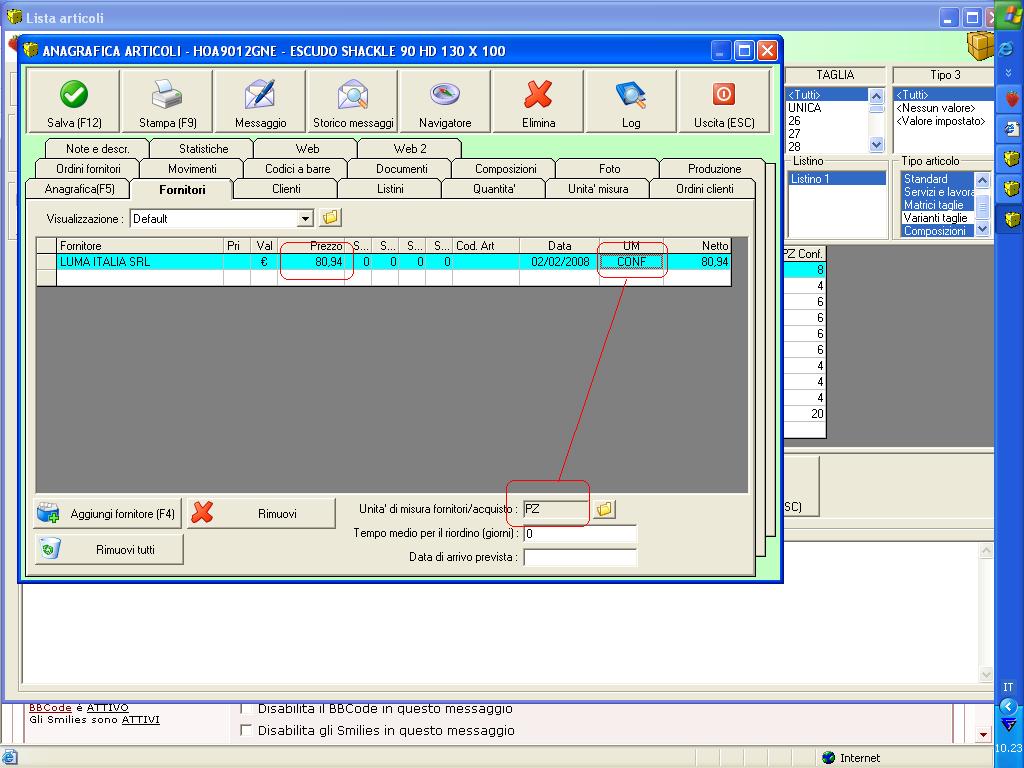Click the Data di arrivo prevista field
Viewport: 1024px width, 768px height.
[580, 557]
